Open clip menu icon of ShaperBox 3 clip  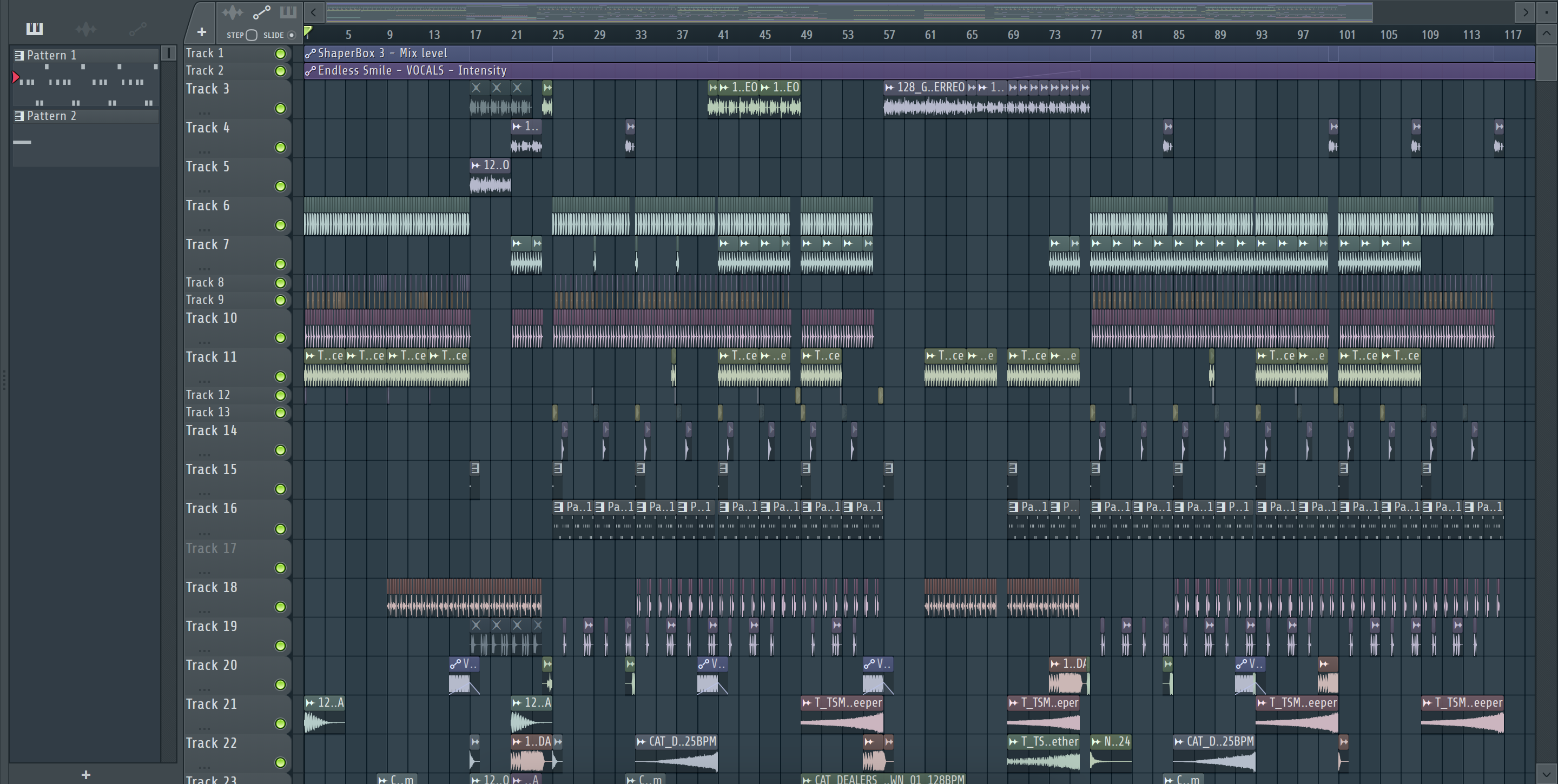311,53
